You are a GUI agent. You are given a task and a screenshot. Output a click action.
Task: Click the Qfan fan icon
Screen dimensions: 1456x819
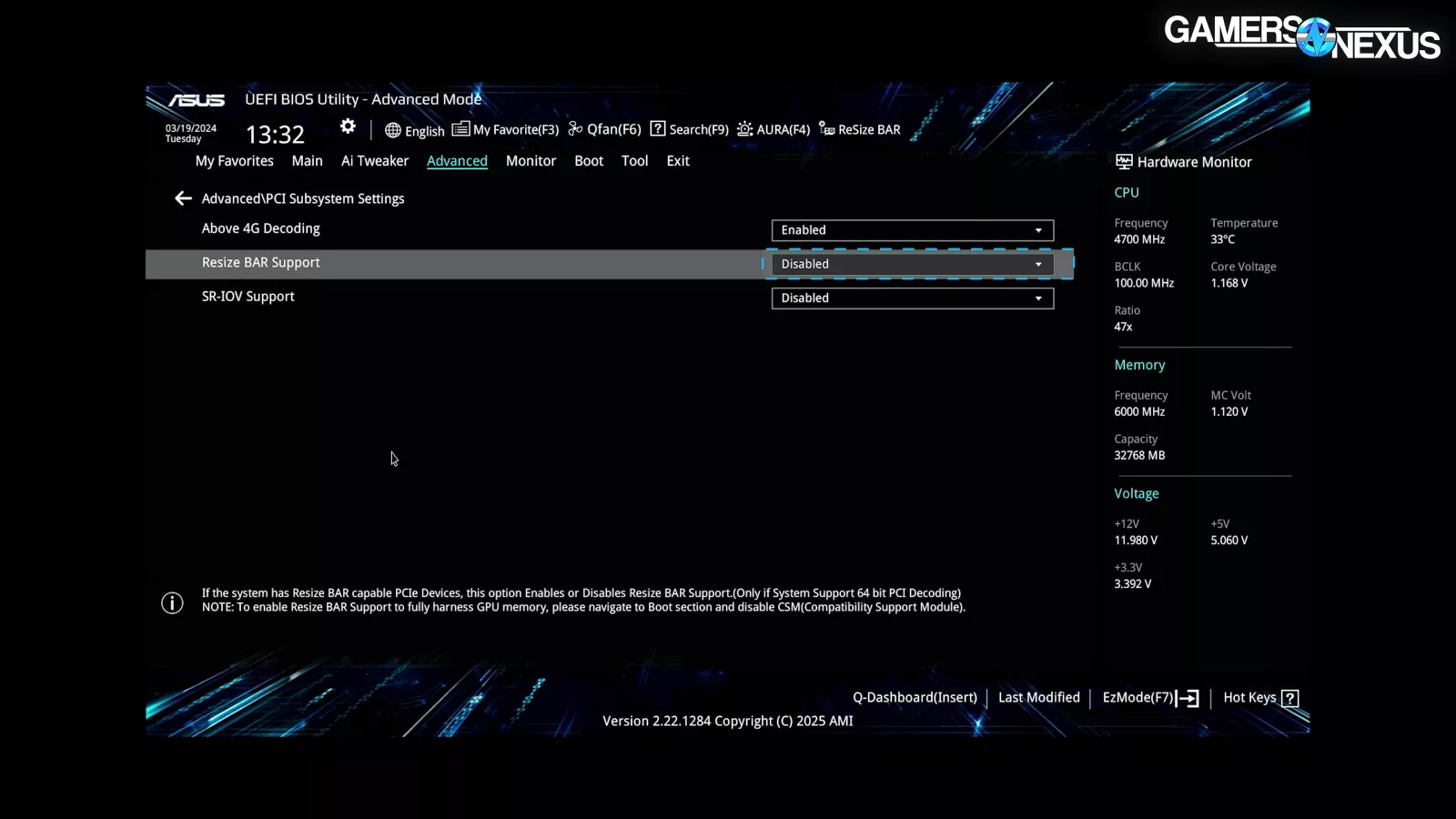(575, 129)
